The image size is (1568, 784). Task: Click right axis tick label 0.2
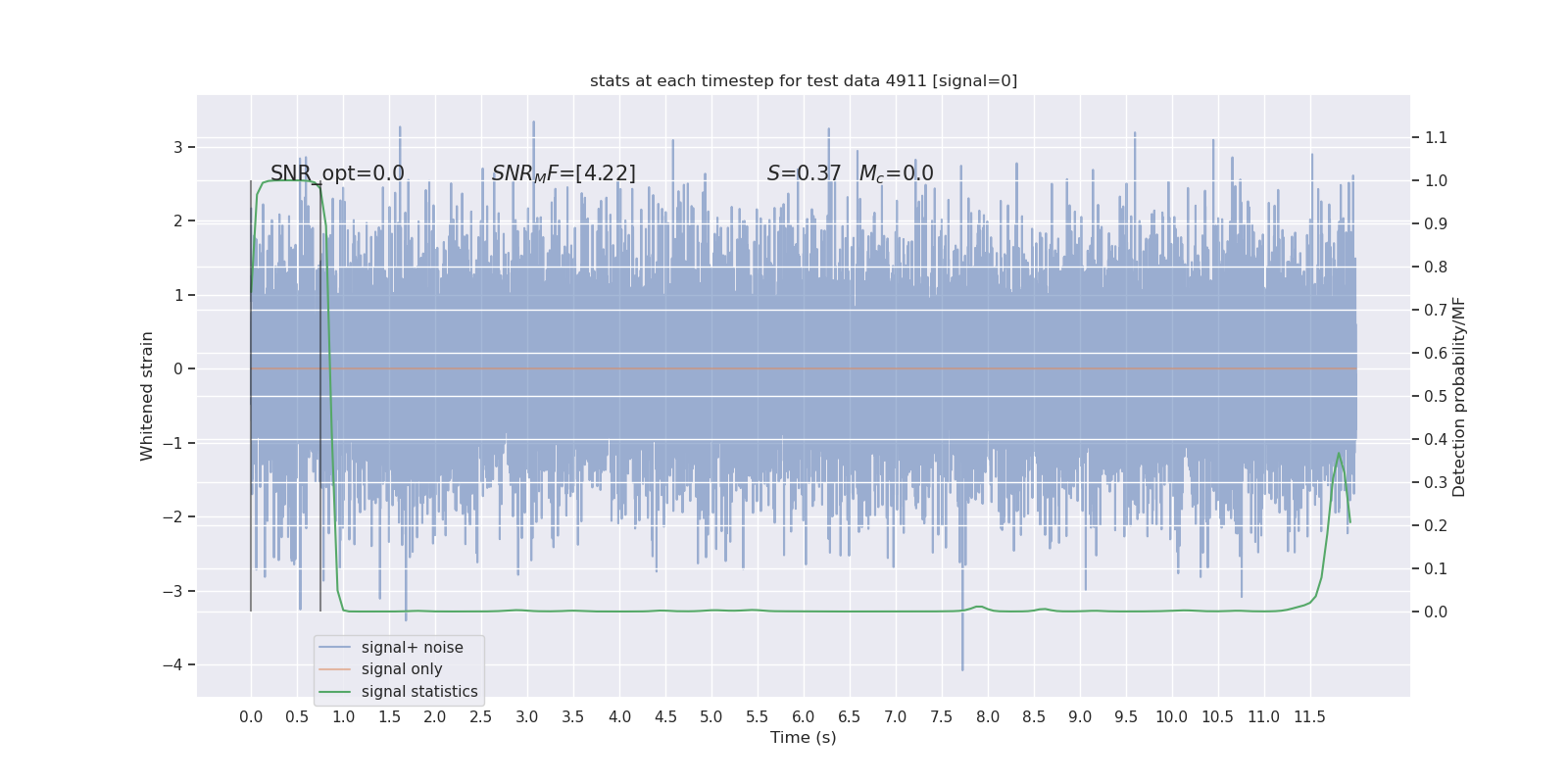(x=1436, y=525)
